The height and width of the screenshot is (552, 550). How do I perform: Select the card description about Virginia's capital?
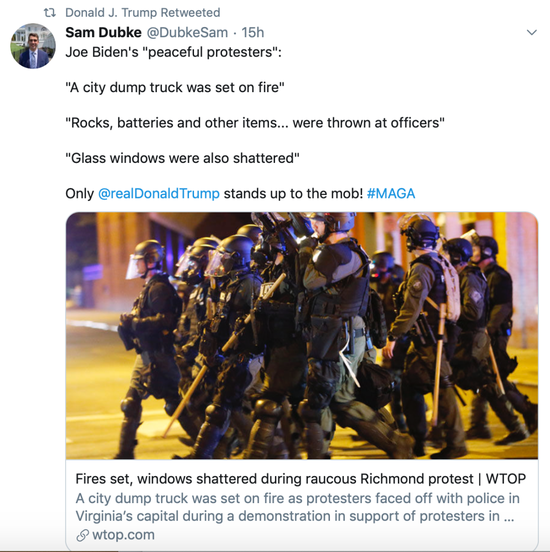click(298, 507)
